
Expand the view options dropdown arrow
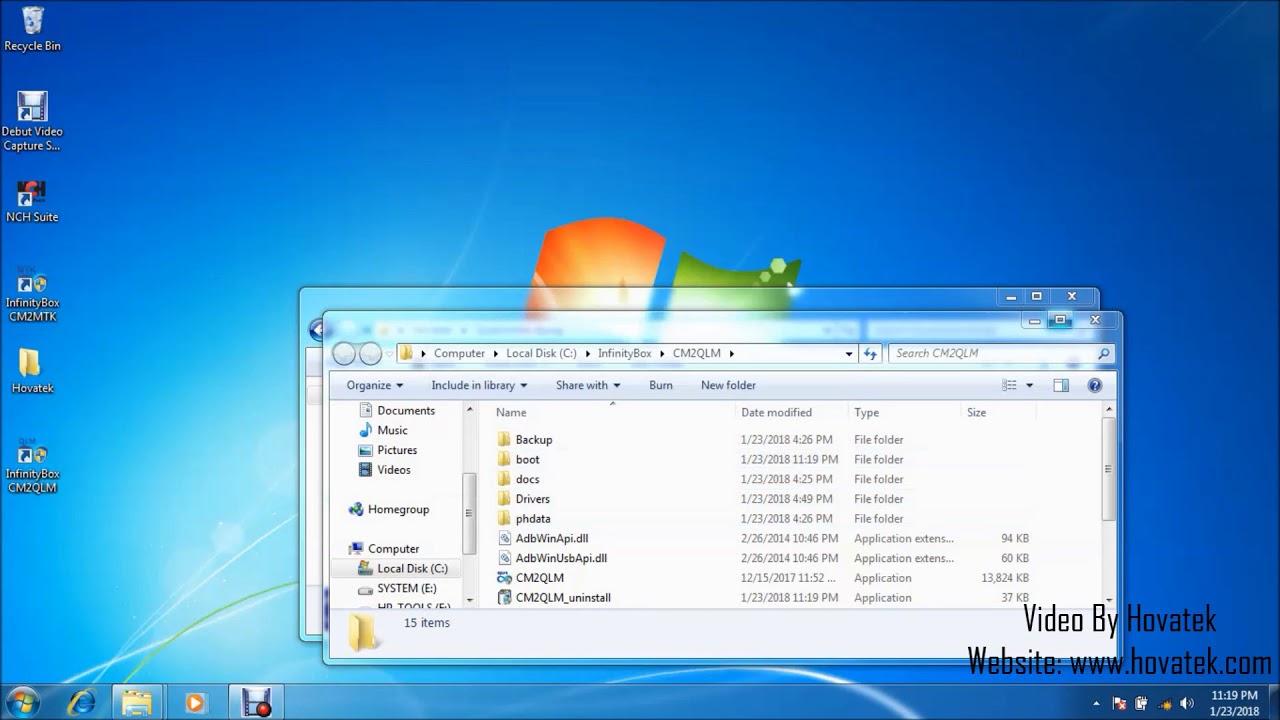(x=1029, y=385)
